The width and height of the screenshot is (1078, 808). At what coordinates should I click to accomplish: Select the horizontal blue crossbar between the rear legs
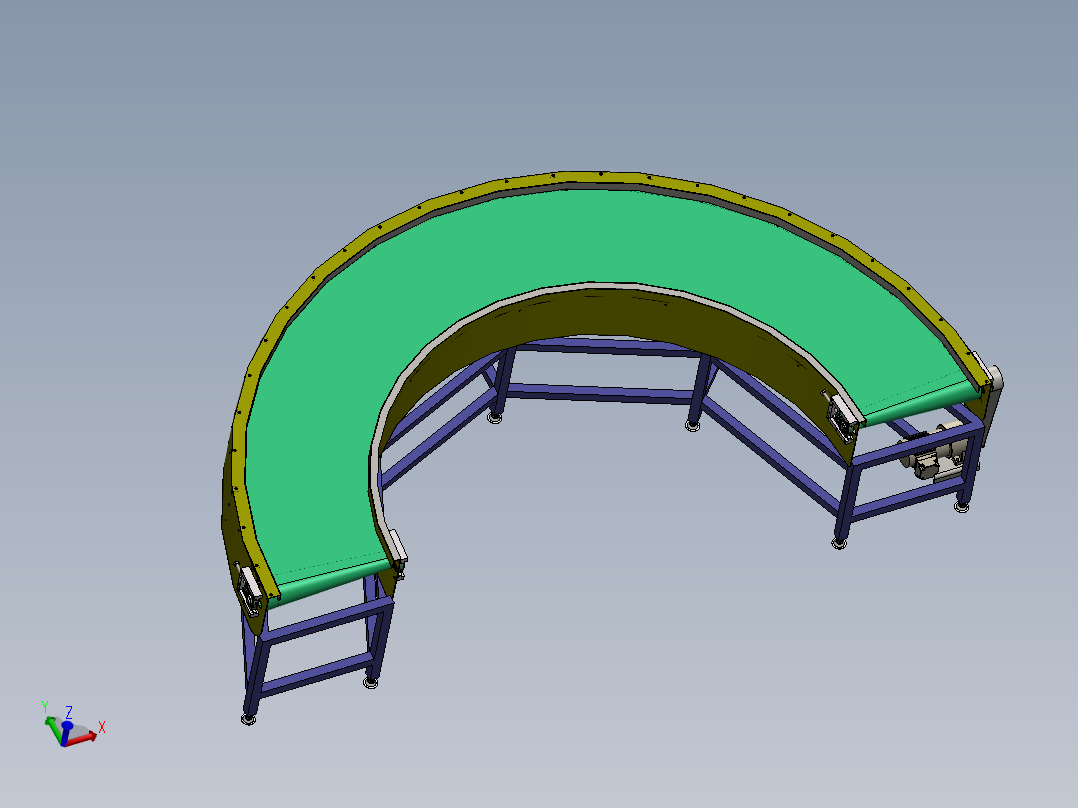pyautogui.click(x=600, y=393)
